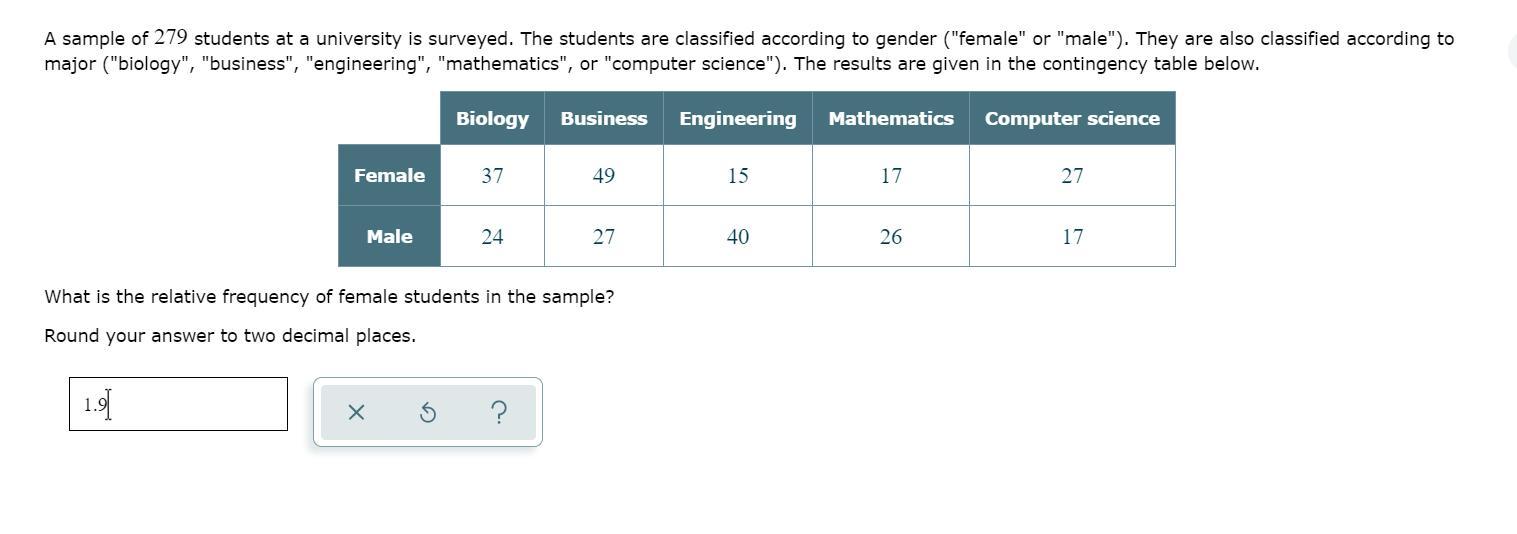Click the sample size number 279

(x=171, y=38)
